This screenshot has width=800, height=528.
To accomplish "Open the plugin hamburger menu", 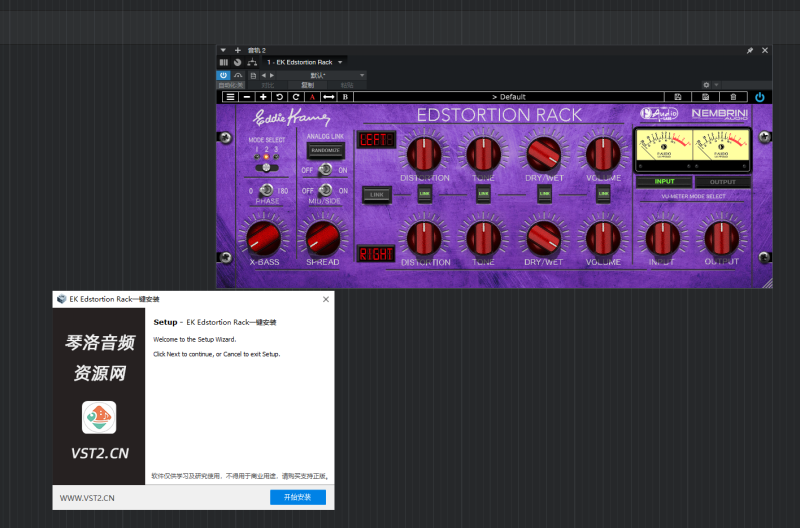I will point(229,97).
